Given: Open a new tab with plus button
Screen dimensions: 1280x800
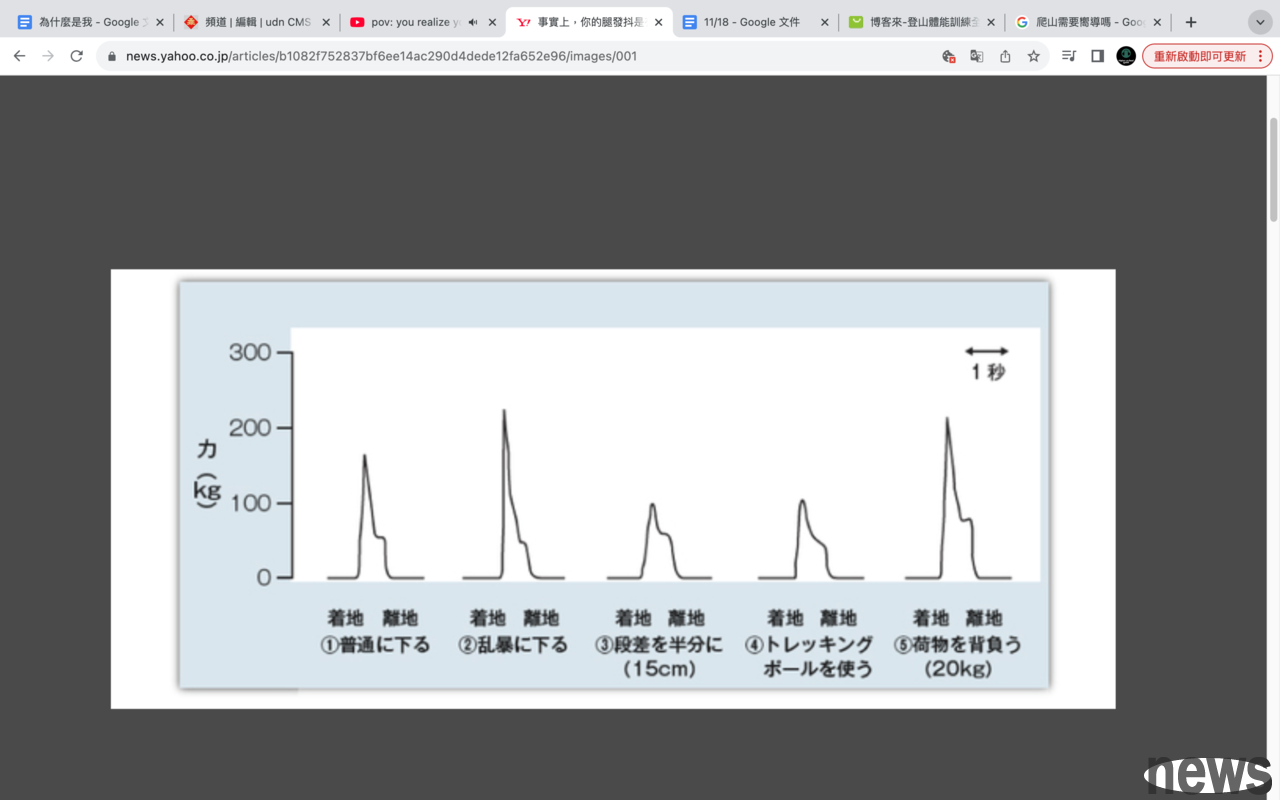Looking at the screenshot, I should (1190, 22).
